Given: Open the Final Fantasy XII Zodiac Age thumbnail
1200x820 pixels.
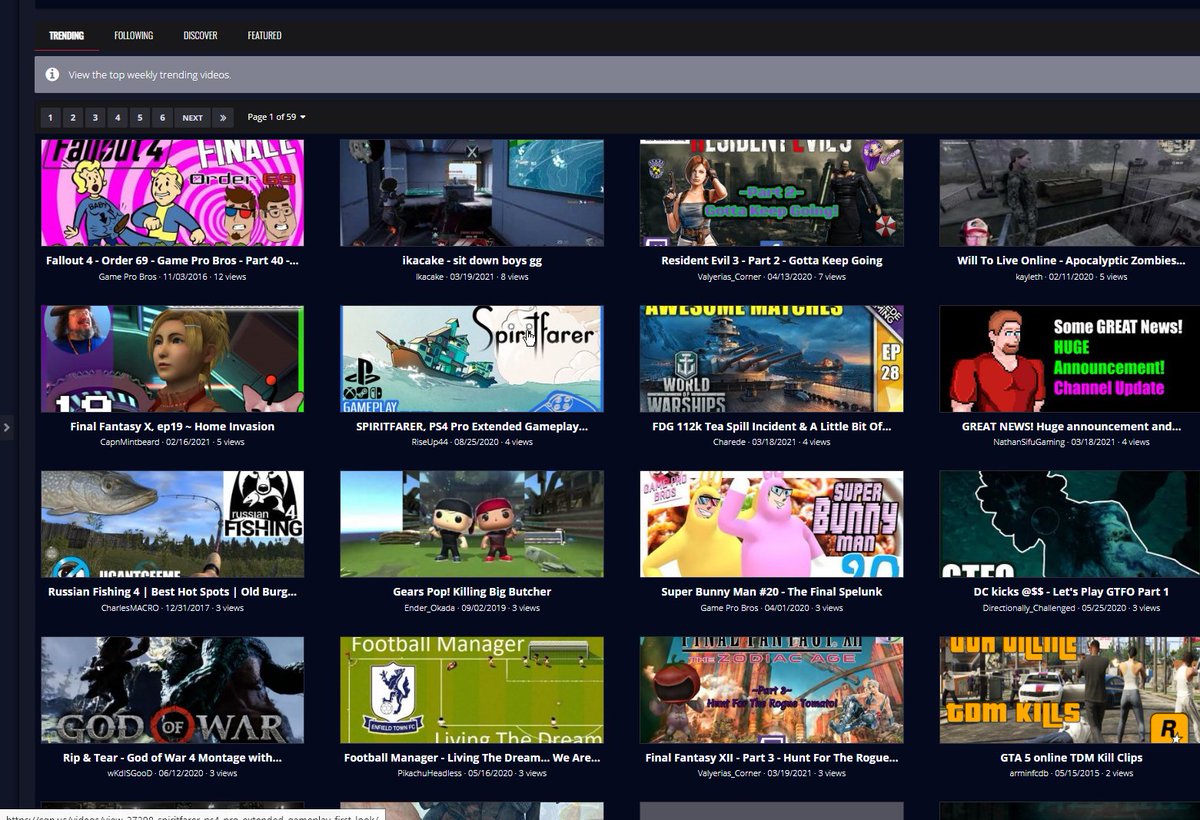Looking at the screenshot, I should click(x=772, y=690).
